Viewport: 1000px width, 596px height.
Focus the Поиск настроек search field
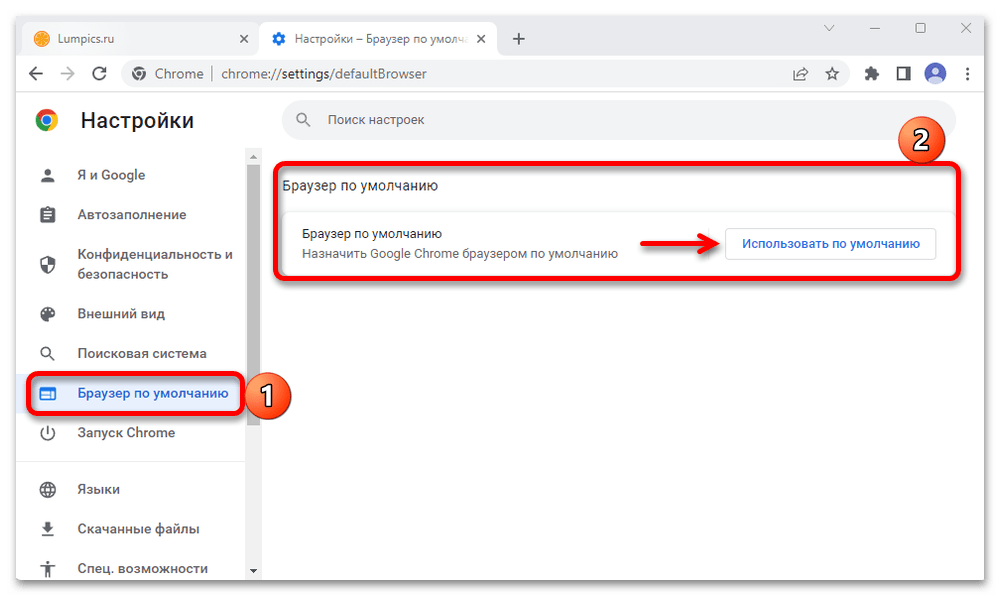tap(619, 120)
